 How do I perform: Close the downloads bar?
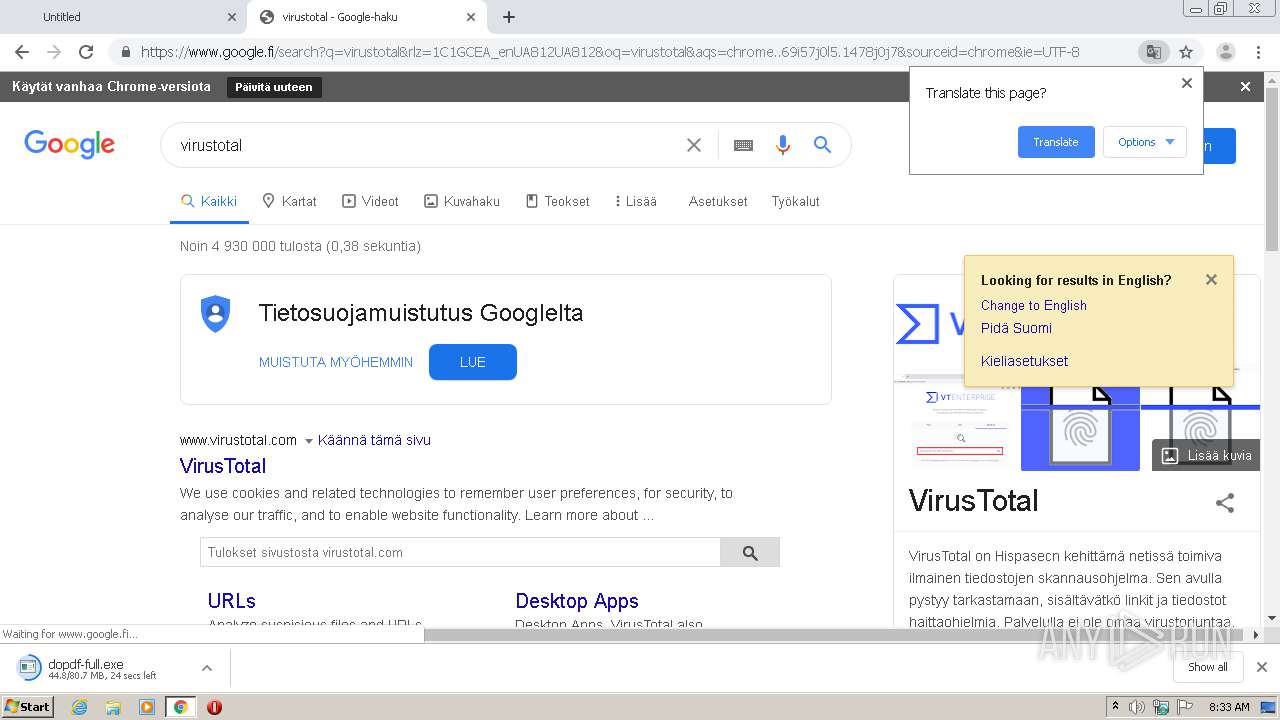tap(1261, 667)
